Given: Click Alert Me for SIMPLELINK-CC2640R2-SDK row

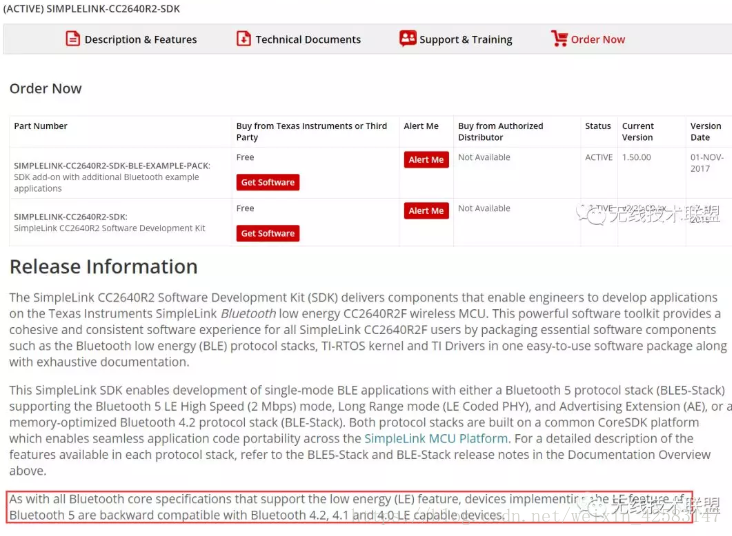Looking at the screenshot, I should pyautogui.click(x=426, y=211).
